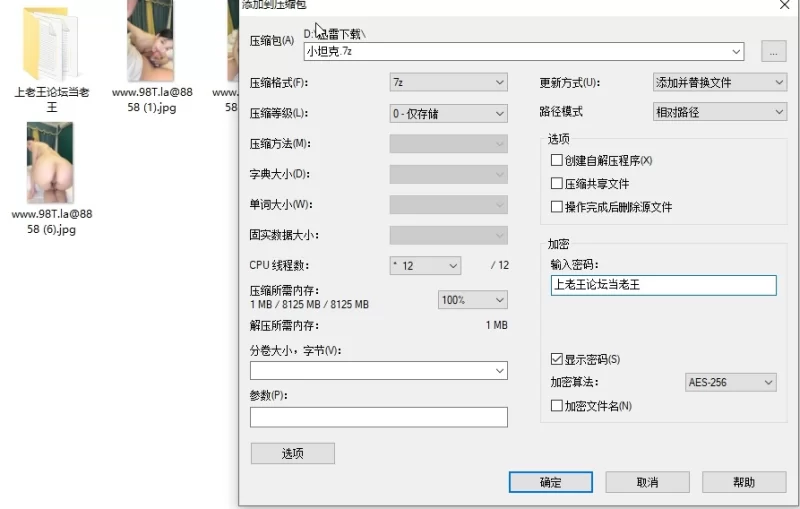Viewport: 800px width, 509px height.
Task: Click the 输入密码 password field
Action: (664, 285)
